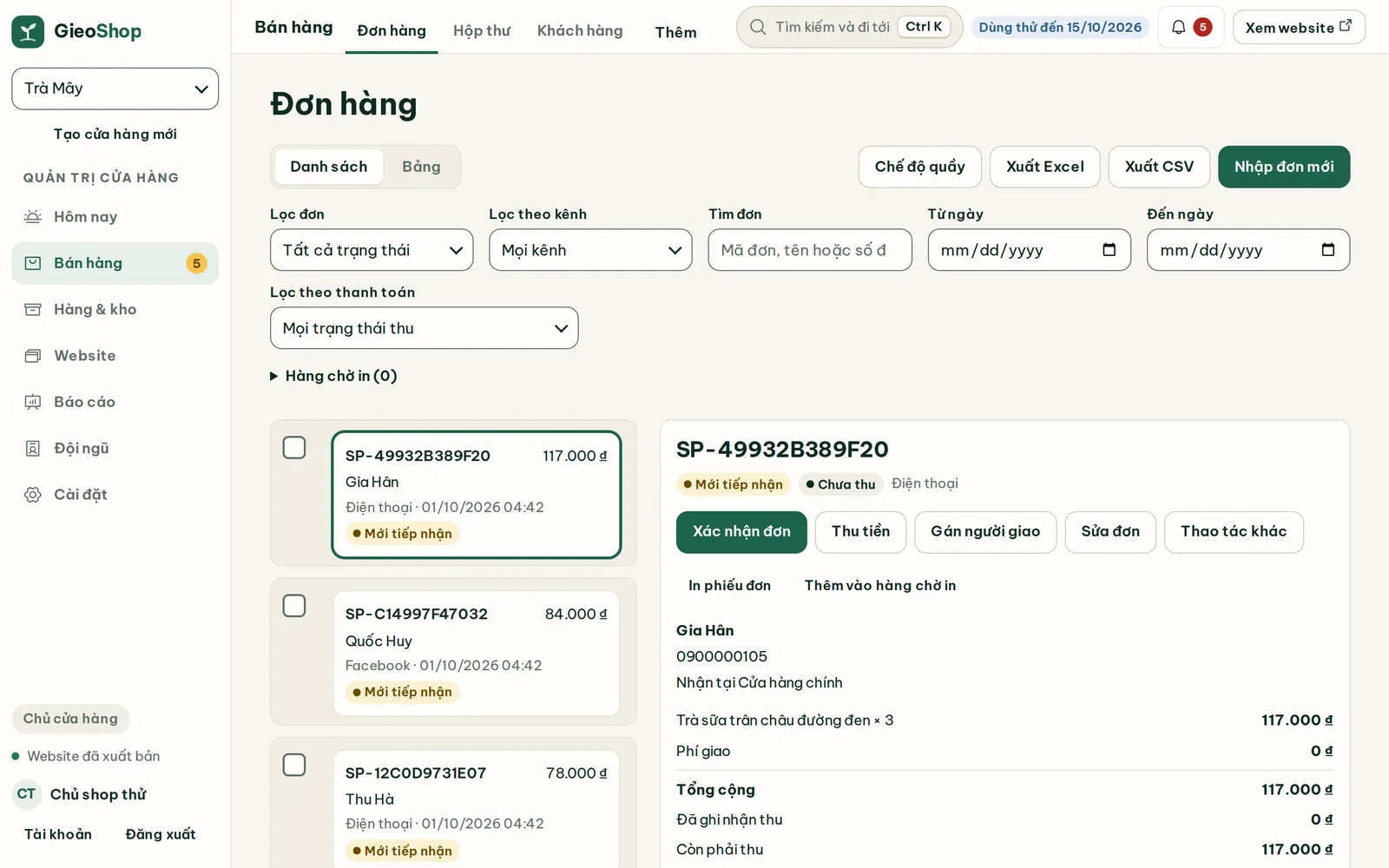The height and width of the screenshot is (868, 1389).
Task: Tick the checkbox for order SP-C14997F47032
Action: pyautogui.click(x=294, y=606)
